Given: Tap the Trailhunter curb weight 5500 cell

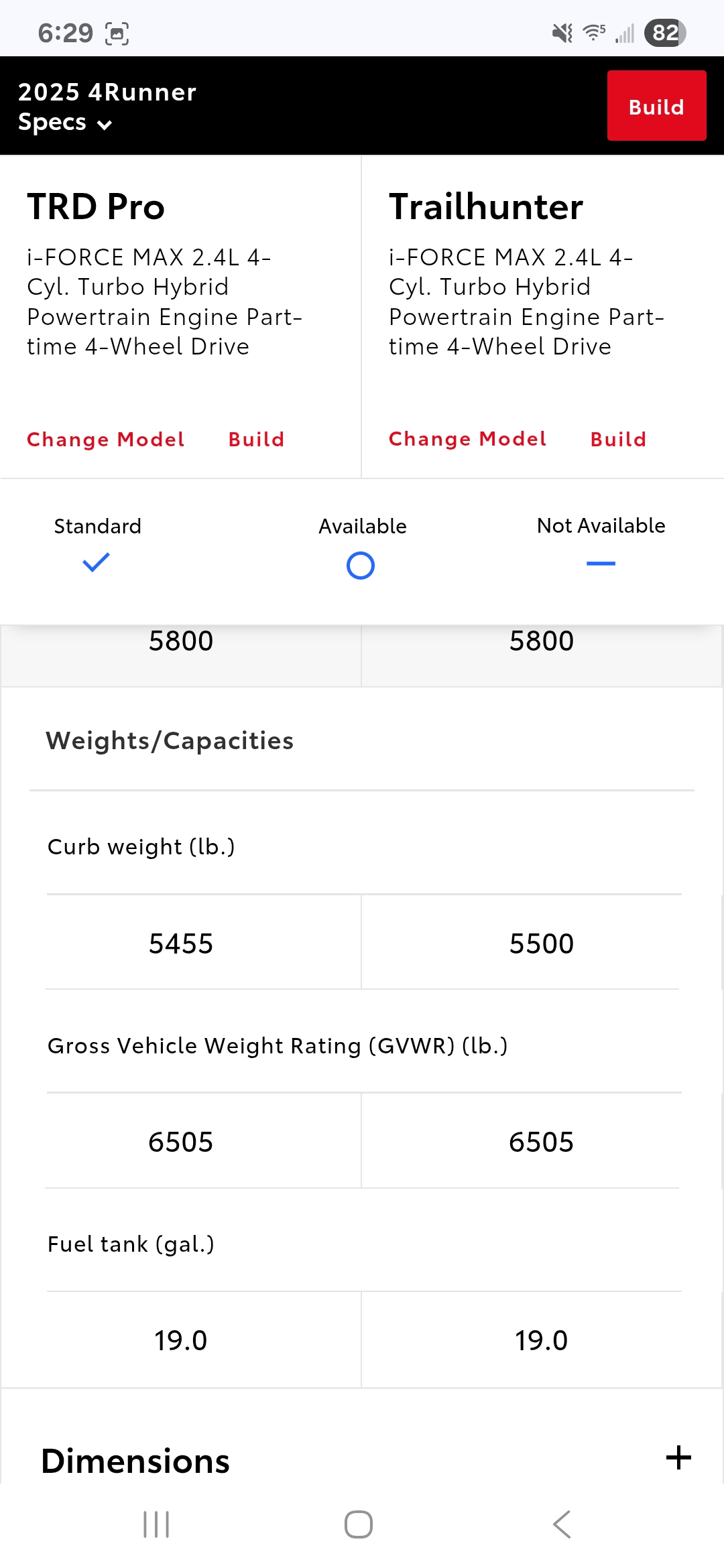Looking at the screenshot, I should 541,943.
